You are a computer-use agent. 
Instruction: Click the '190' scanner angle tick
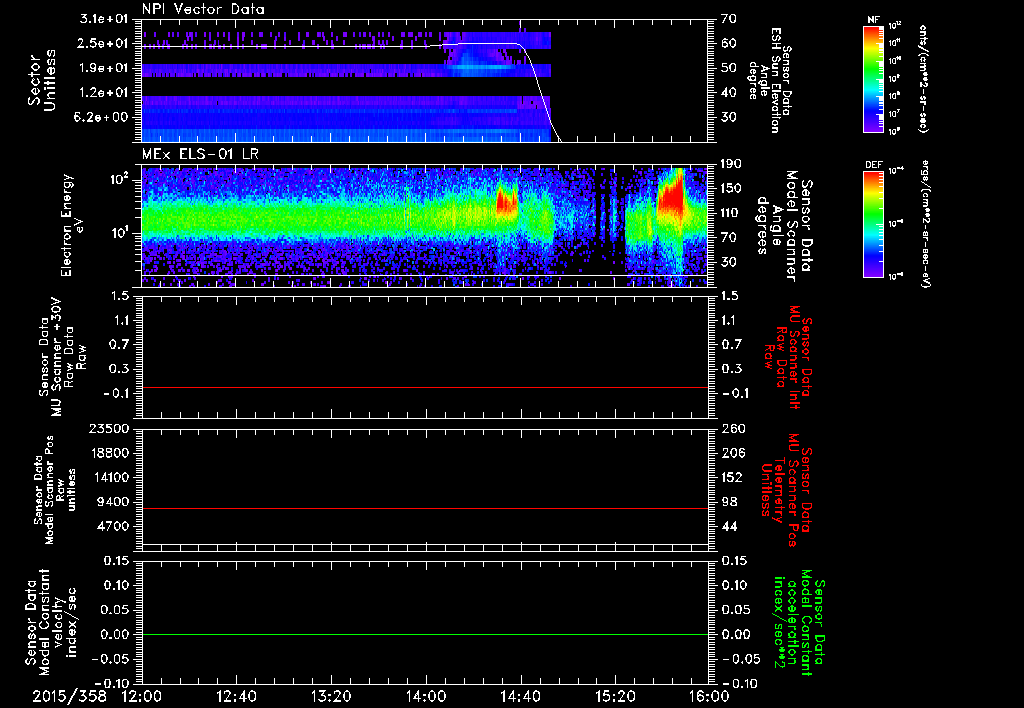[x=731, y=164]
